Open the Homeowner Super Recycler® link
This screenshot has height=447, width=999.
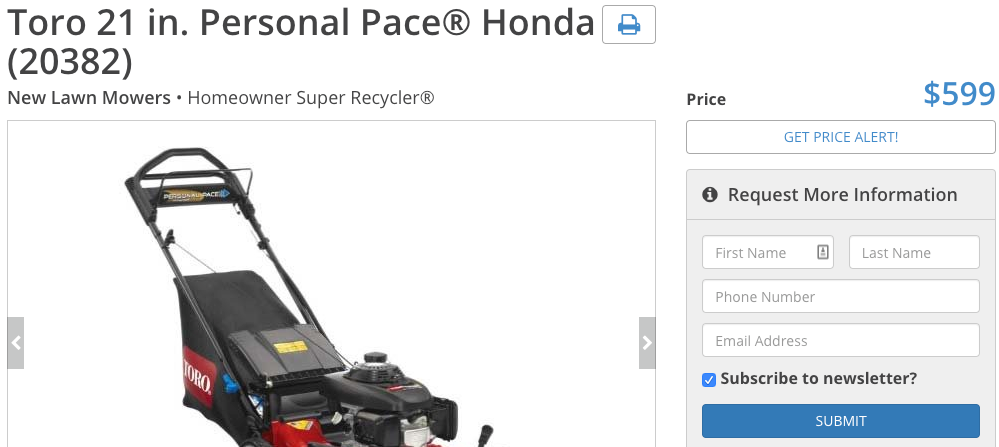click(x=311, y=98)
